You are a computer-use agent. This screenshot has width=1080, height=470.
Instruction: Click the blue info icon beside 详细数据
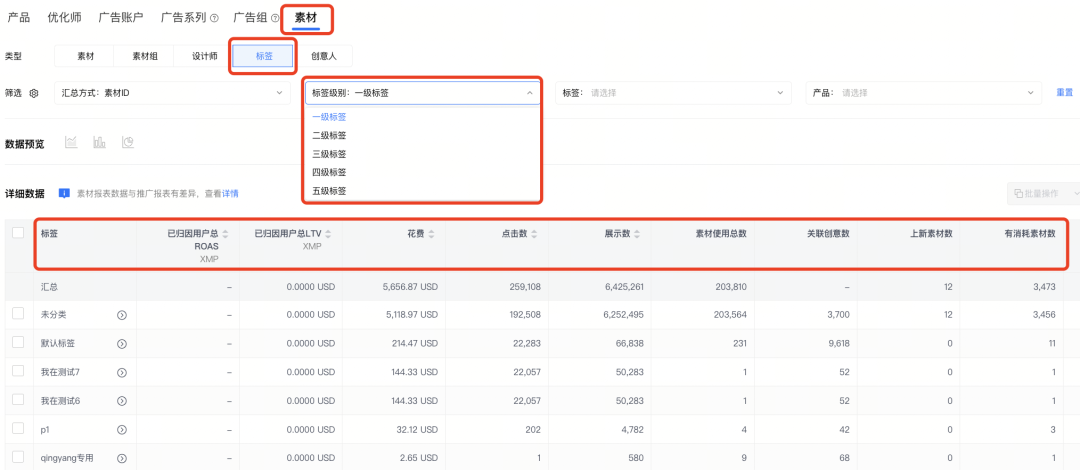(64, 194)
